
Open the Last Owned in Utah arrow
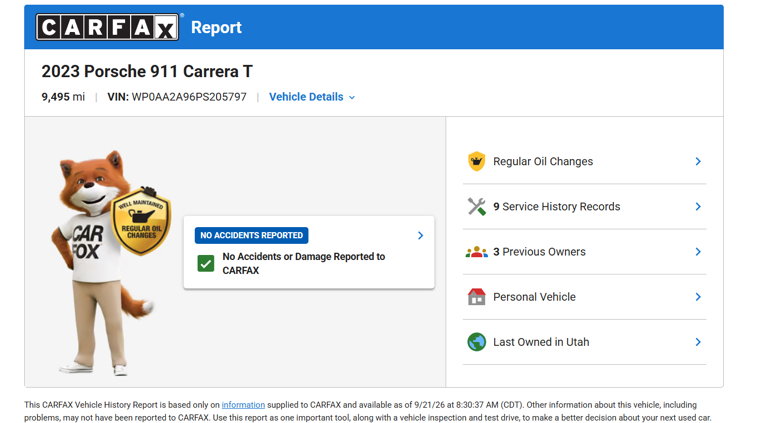click(698, 342)
